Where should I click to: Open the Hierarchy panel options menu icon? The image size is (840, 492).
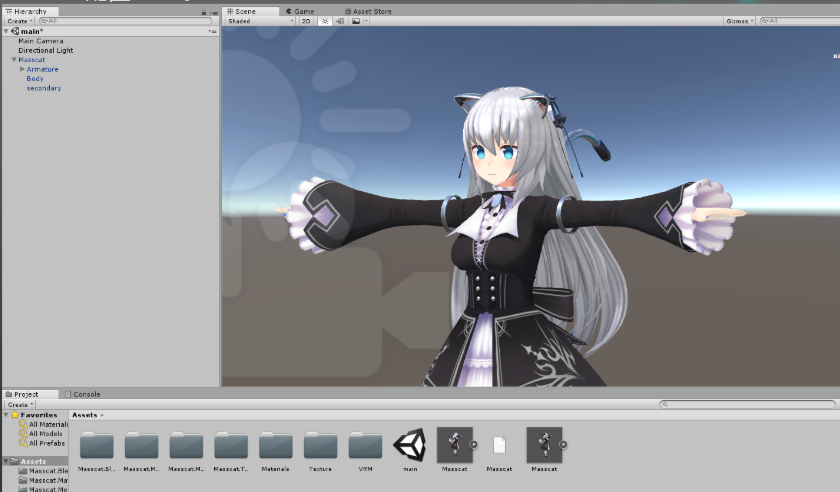click(x=214, y=12)
